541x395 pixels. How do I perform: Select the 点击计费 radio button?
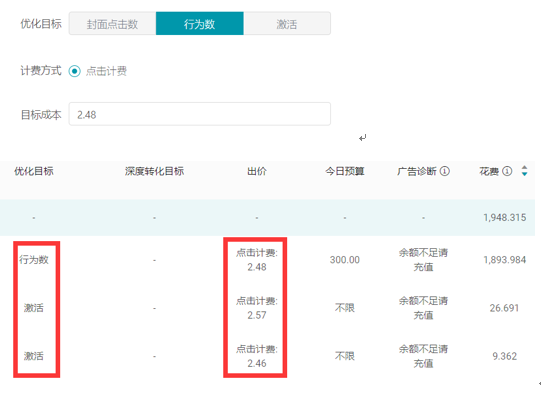(75, 71)
